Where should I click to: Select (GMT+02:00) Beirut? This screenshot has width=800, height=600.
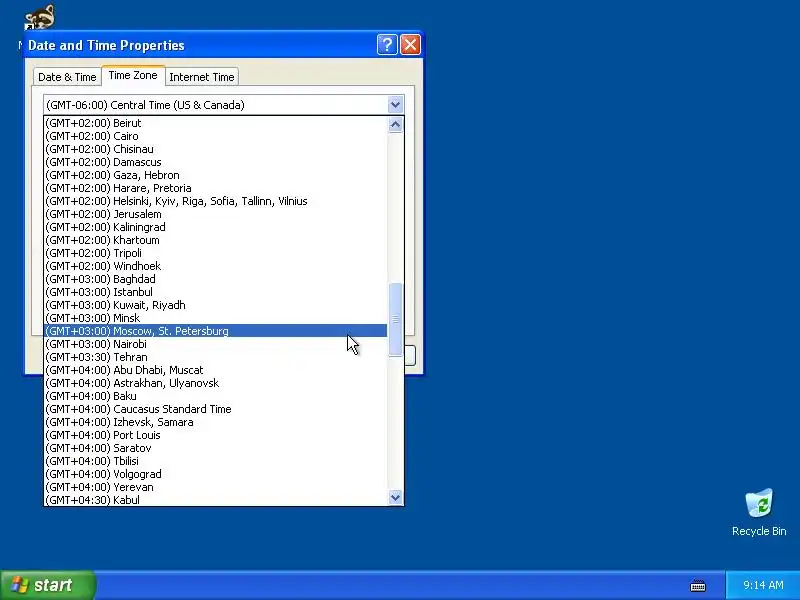pos(216,123)
